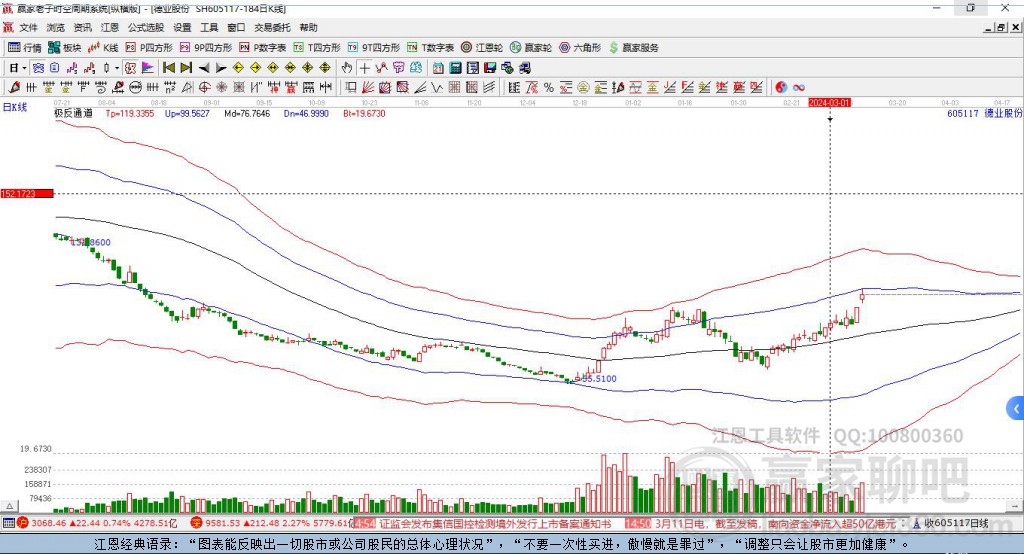Select the hand pan tool
Screen dimensions: 1024x554
click(x=347, y=68)
